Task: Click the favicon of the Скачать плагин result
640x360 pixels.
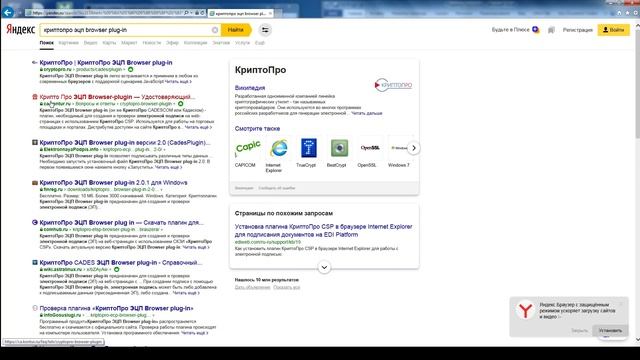Action: 35,222
